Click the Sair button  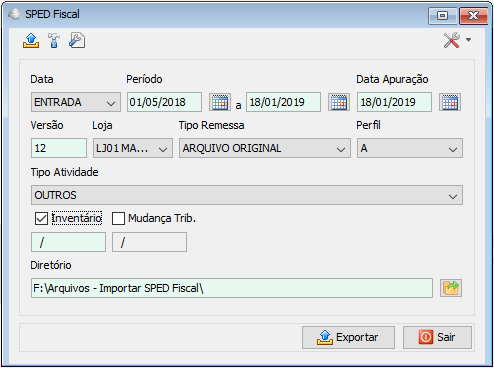[x=437, y=337]
